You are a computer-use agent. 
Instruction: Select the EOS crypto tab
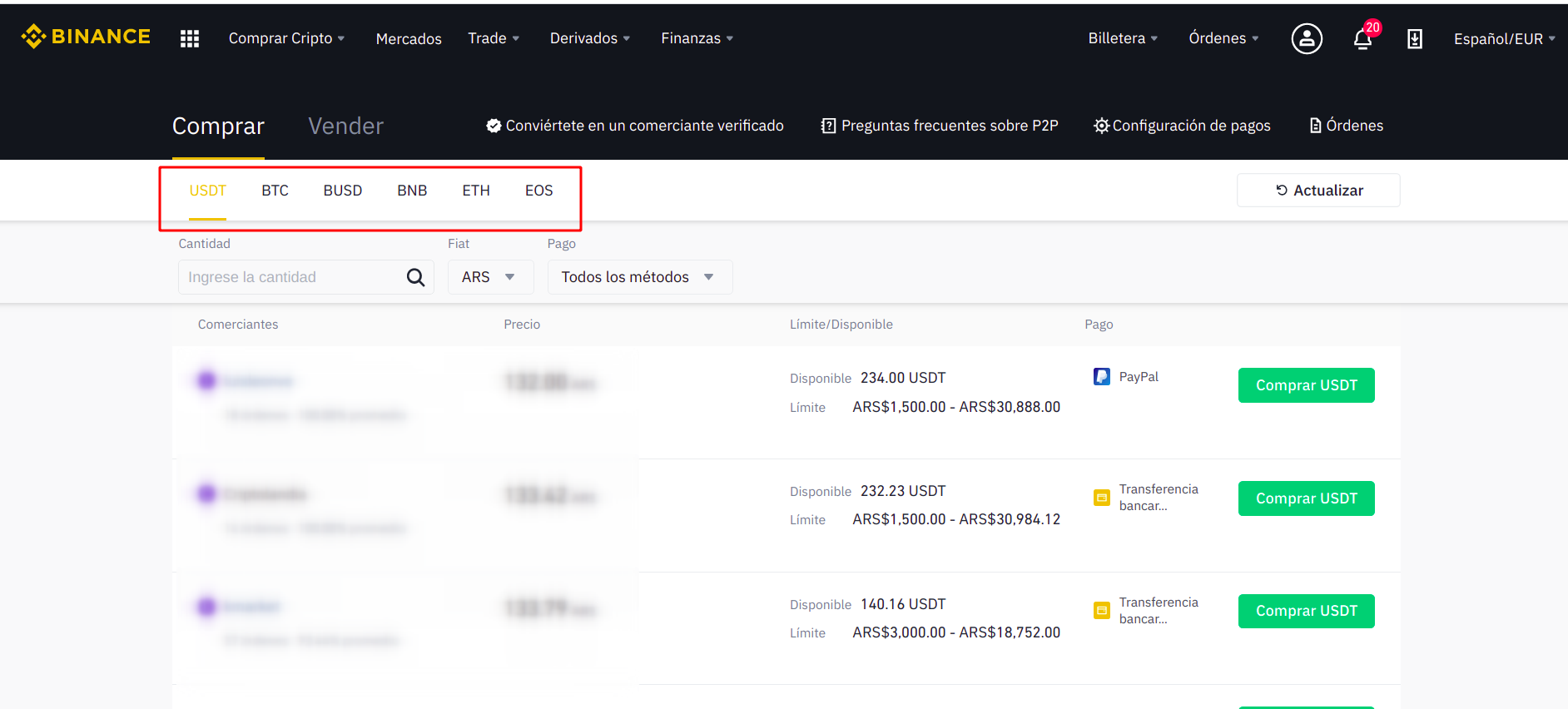tap(539, 191)
